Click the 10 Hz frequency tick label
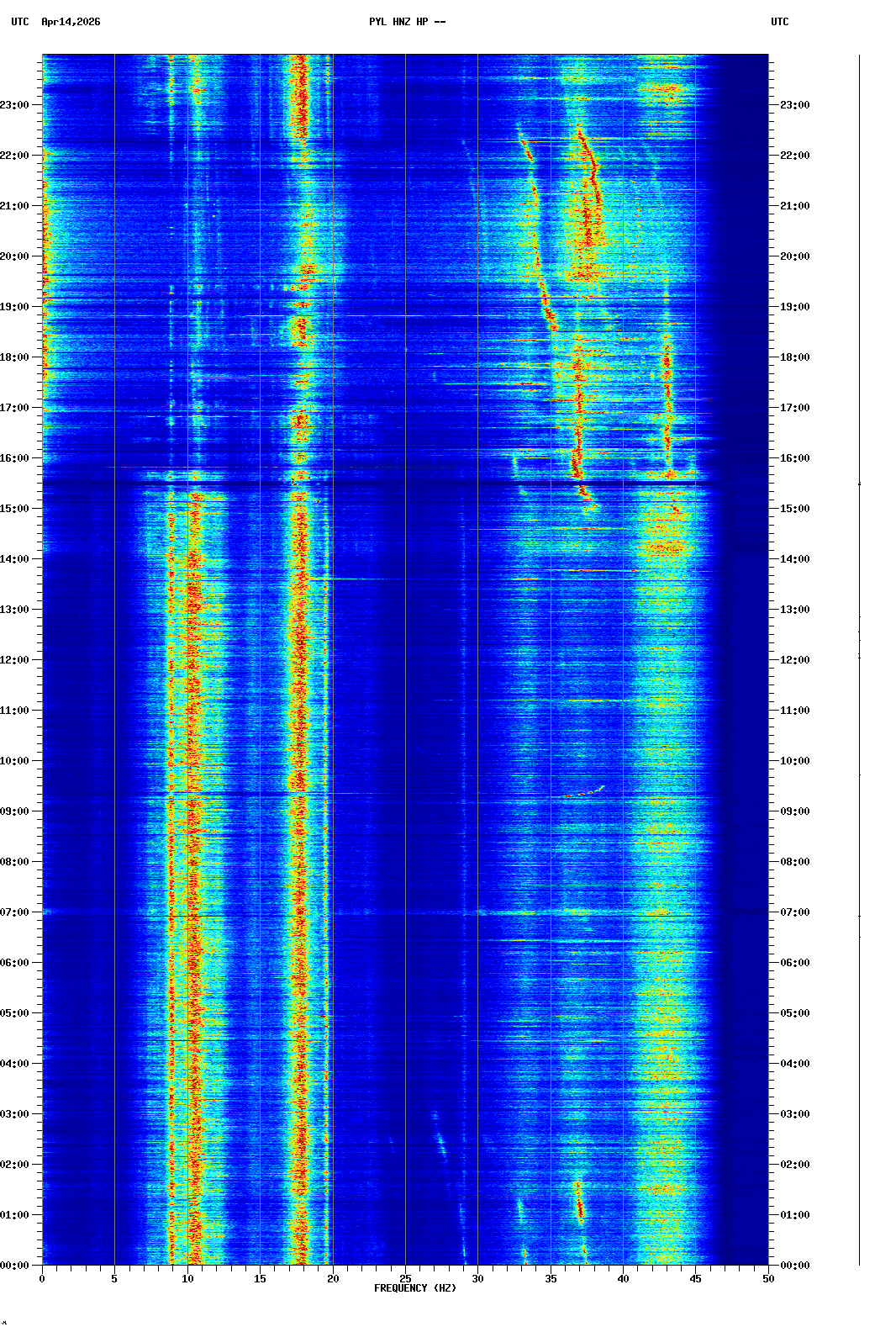 tap(187, 1279)
